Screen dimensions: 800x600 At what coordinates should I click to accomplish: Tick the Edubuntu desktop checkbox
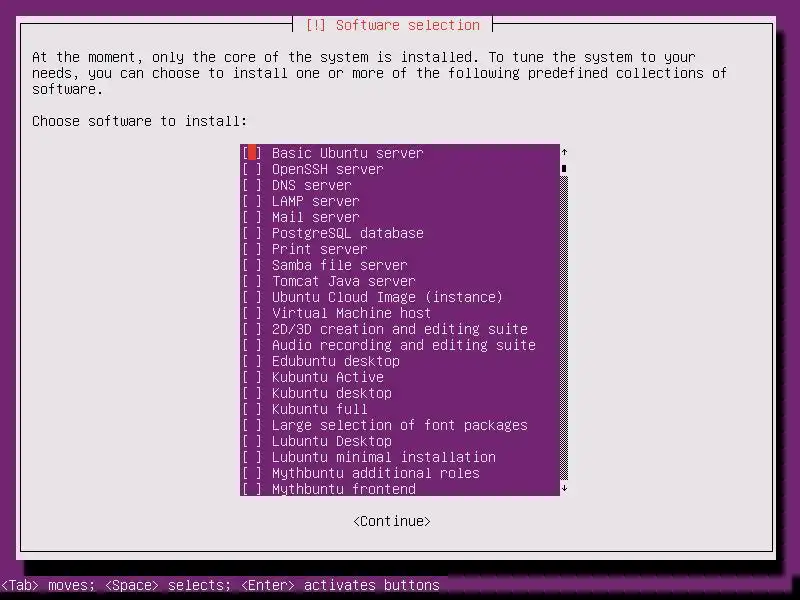(x=252, y=361)
